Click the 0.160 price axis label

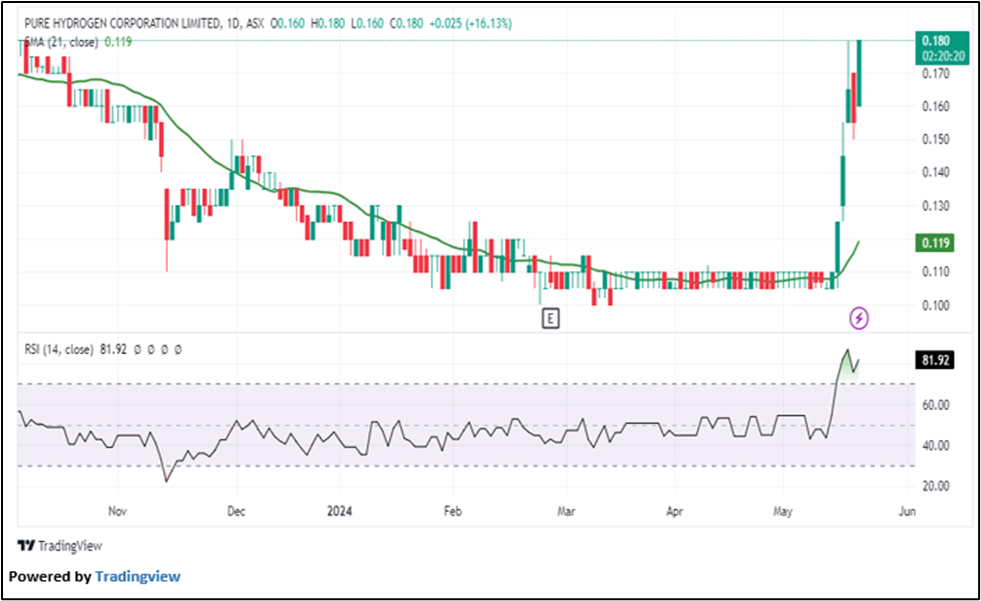tap(935, 106)
